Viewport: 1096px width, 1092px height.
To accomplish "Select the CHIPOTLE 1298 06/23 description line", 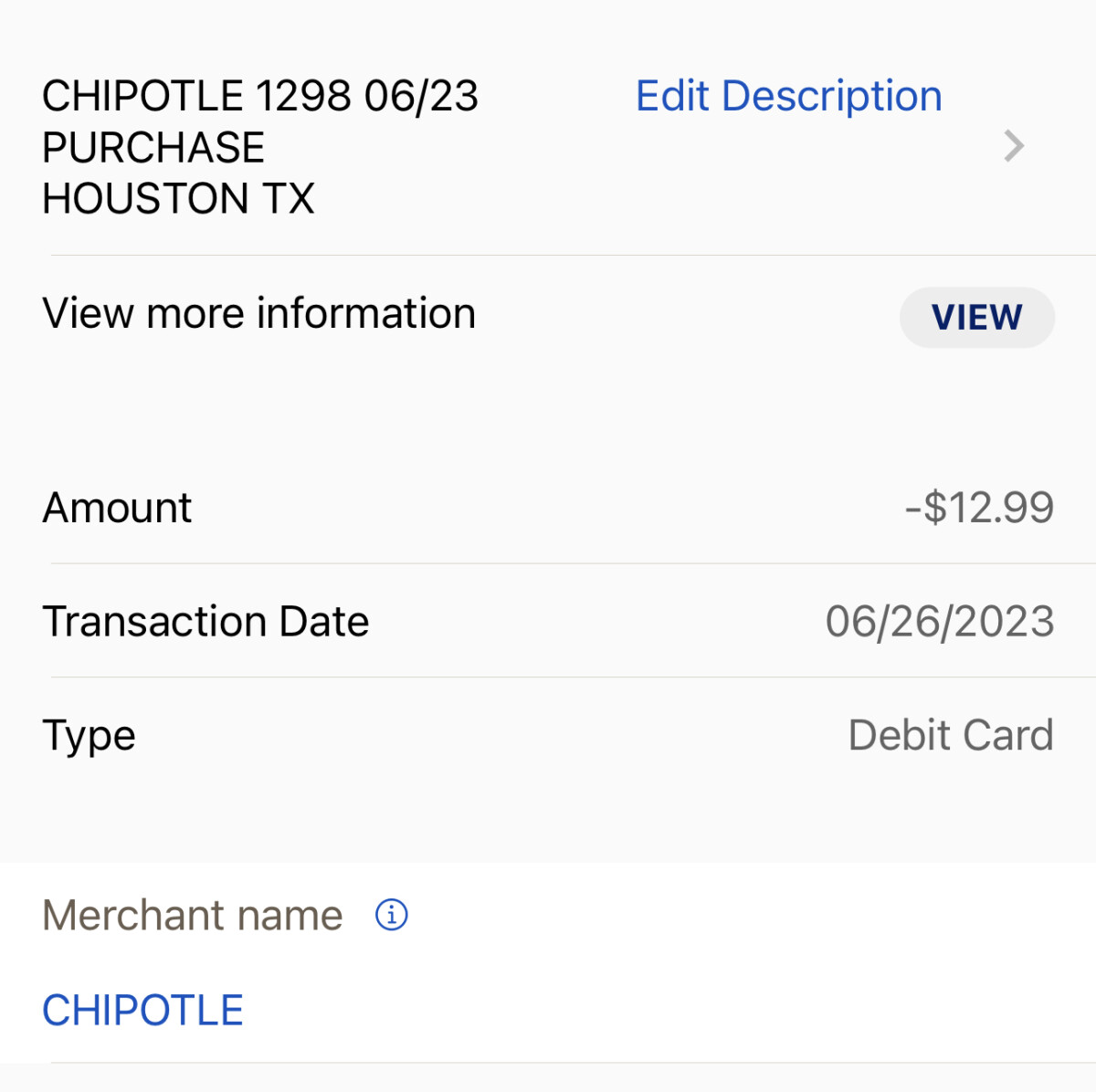I will [260, 96].
